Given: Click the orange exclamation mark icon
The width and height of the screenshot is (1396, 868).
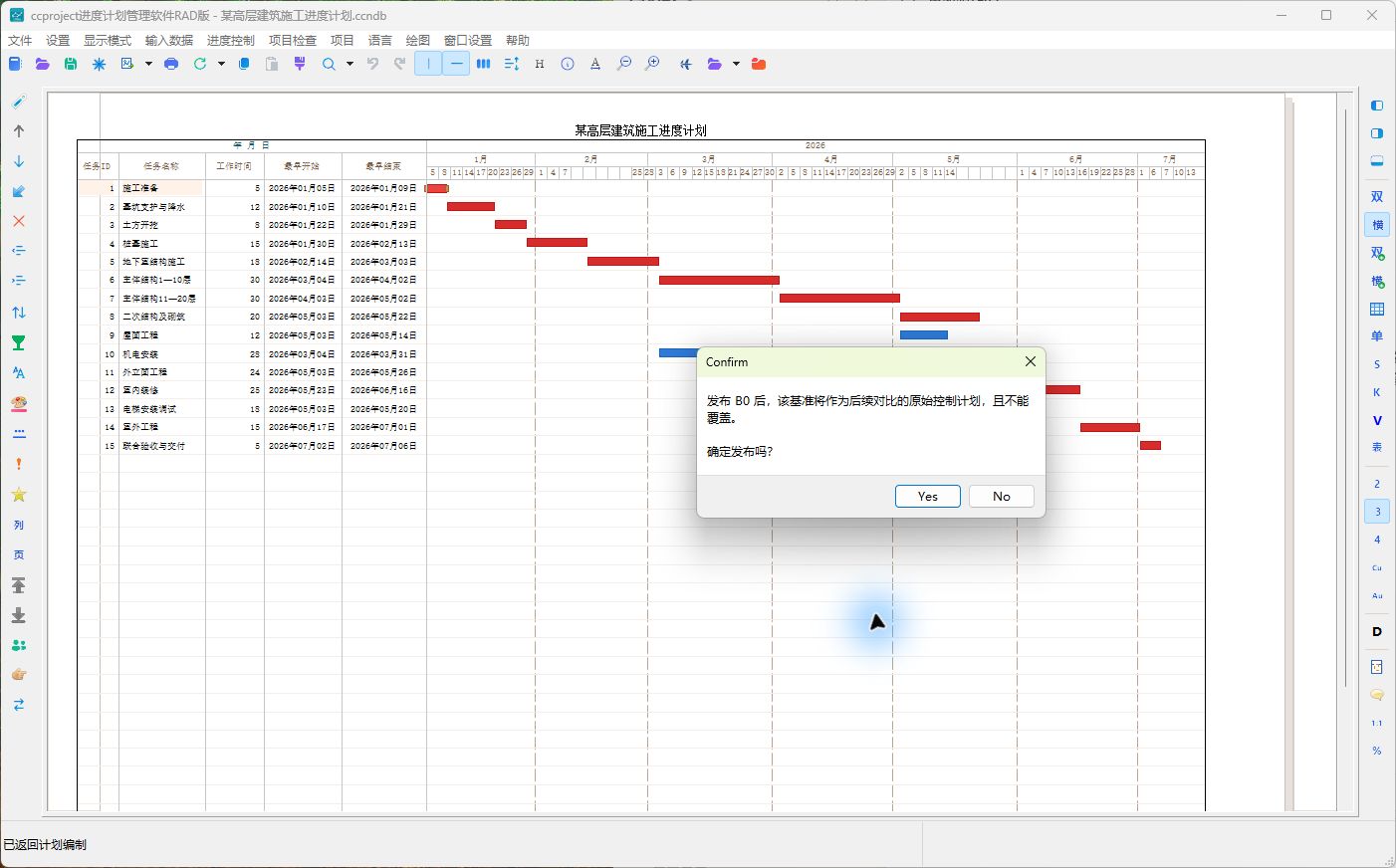Looking at the screenshot, I should (x=19, y=464).
